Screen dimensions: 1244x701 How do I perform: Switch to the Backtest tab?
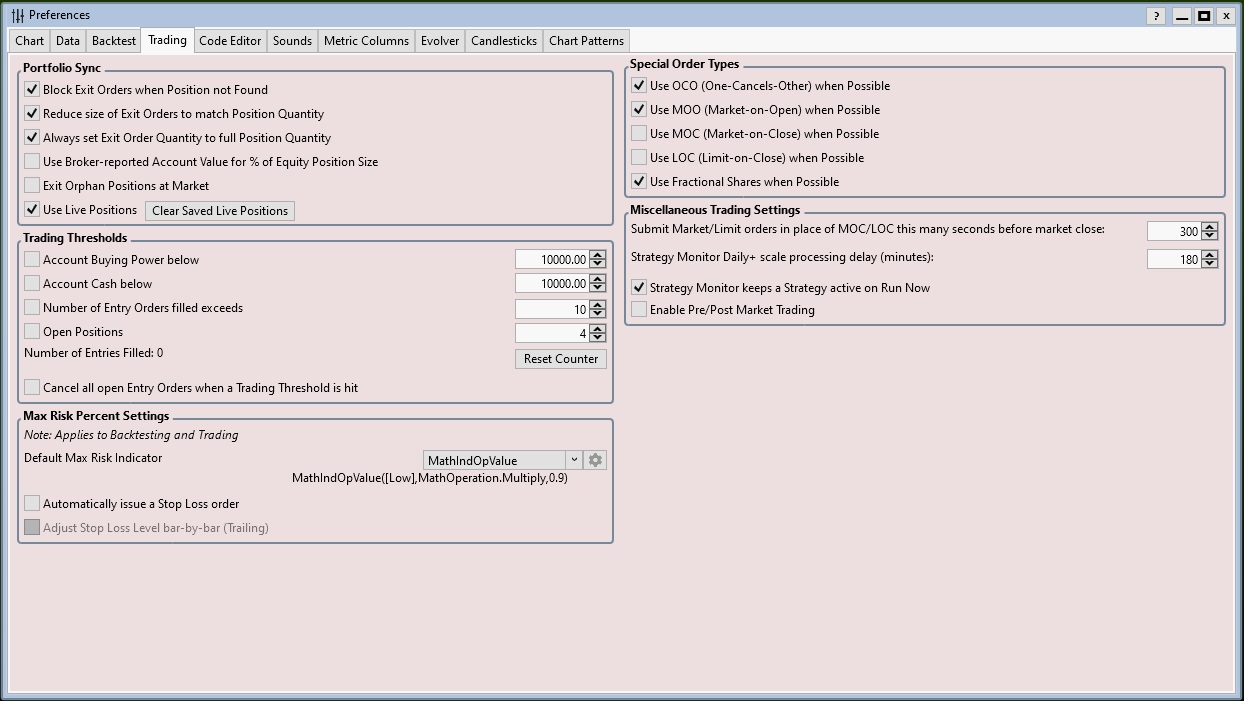tap(113, 41)
